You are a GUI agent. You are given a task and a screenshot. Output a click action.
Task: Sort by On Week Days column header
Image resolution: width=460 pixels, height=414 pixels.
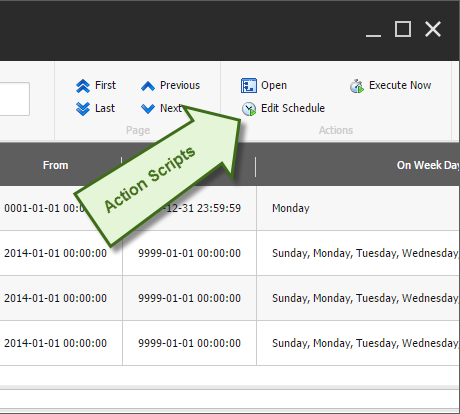tap(428, 165)
